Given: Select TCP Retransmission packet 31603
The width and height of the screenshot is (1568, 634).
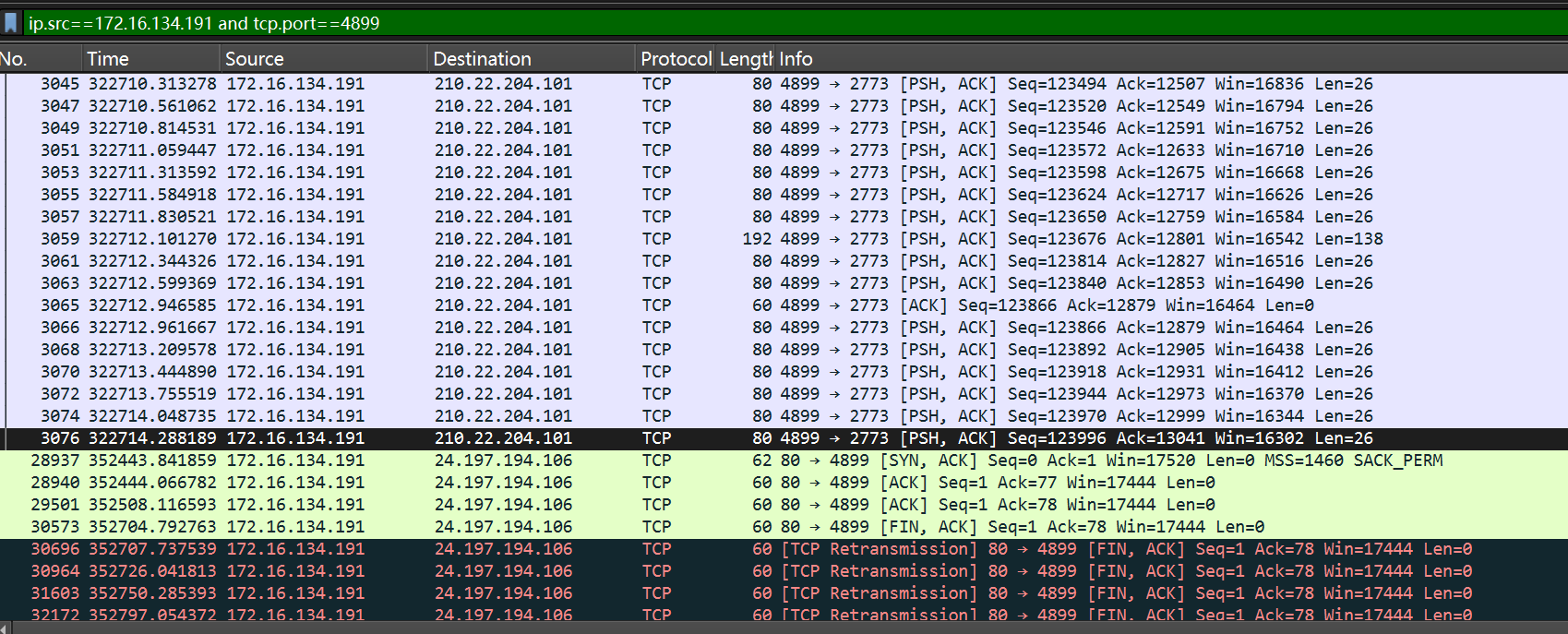Looking at the screenshot, I should [784, 593].
